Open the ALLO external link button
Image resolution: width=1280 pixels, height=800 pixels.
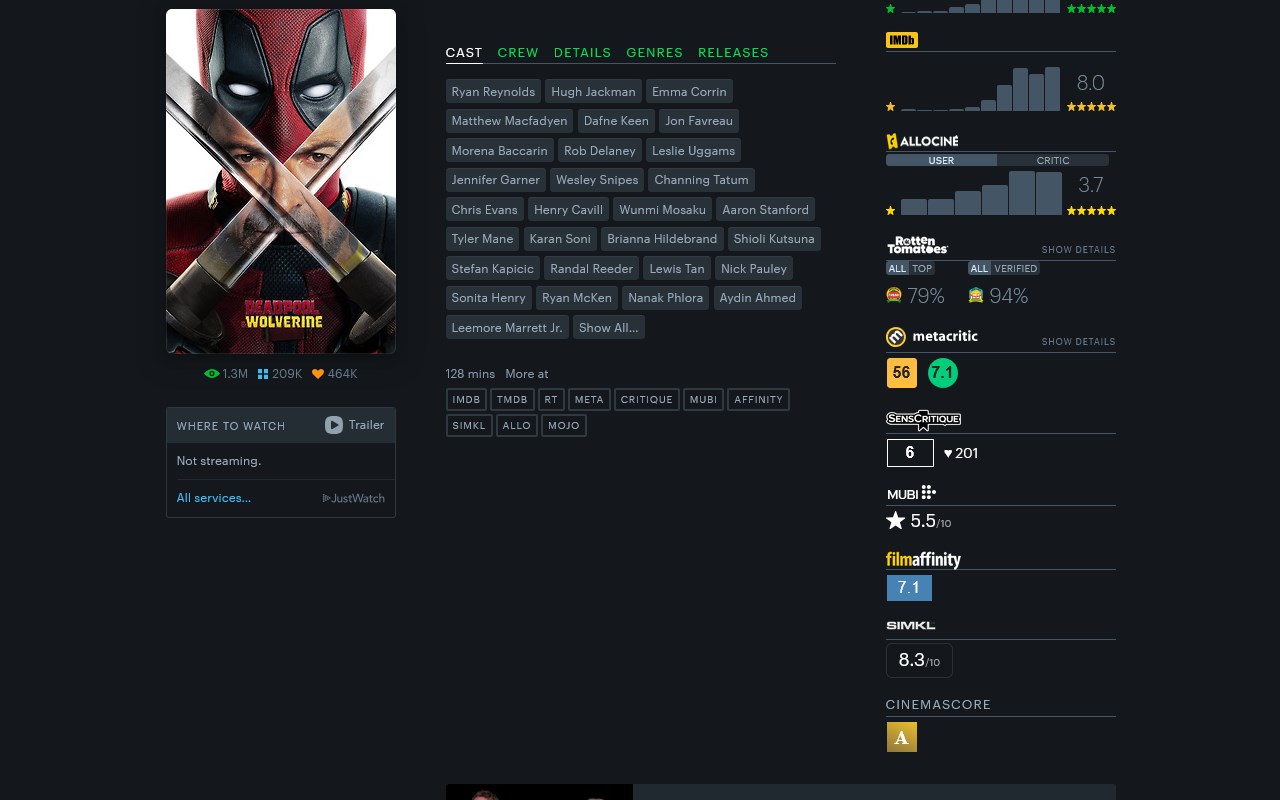[517, 425]
